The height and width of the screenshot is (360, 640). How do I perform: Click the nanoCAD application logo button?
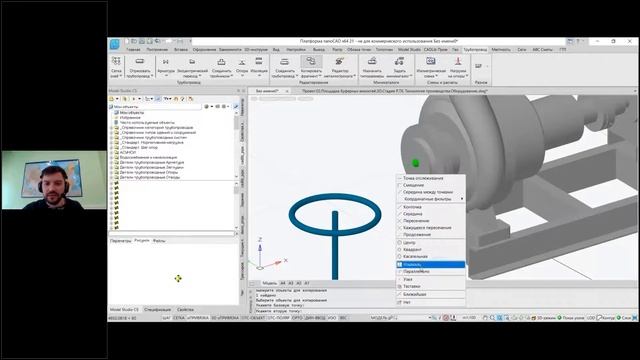pyautogui.click(x=115, y=44)
